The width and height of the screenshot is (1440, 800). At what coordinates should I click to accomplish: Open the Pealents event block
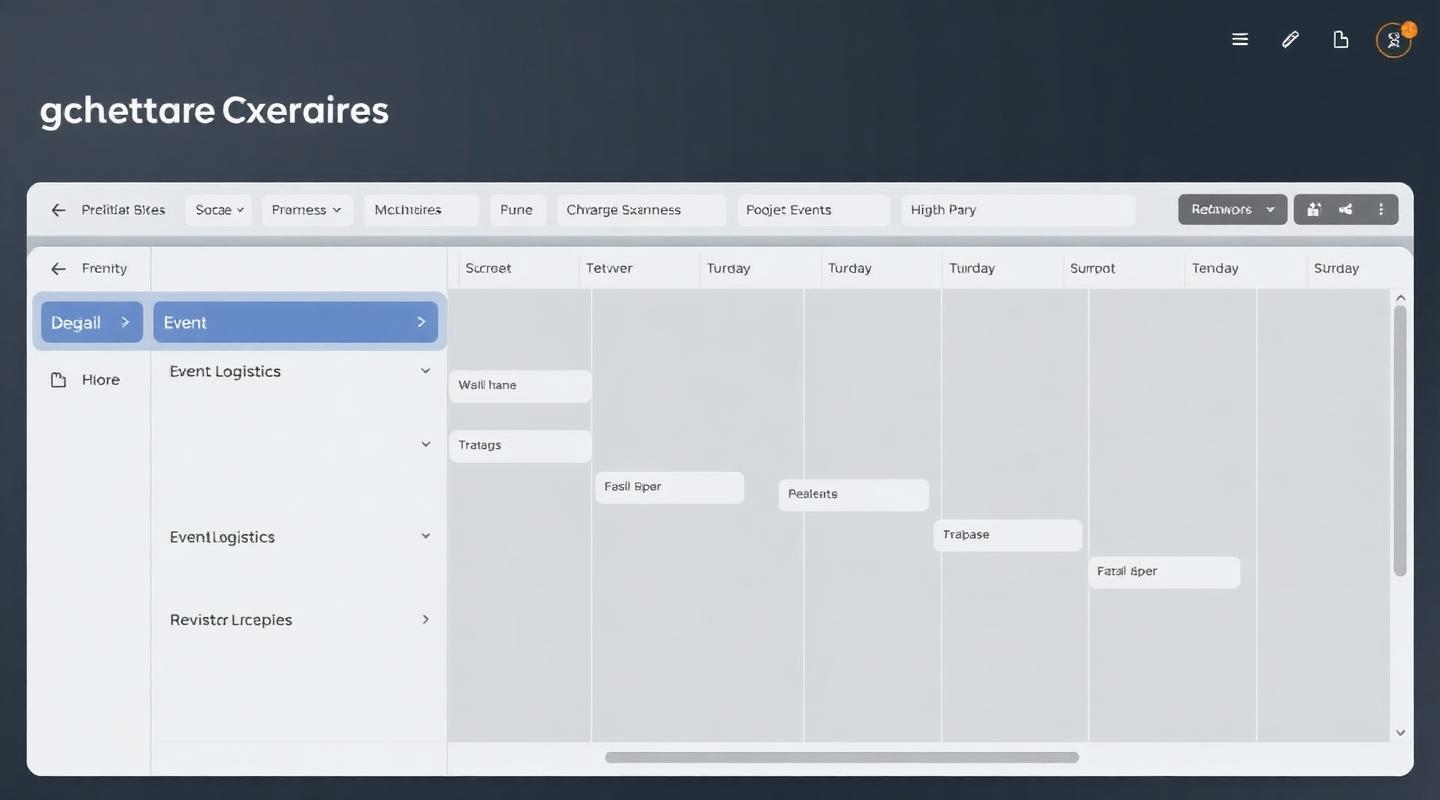(x=854, y=495)
